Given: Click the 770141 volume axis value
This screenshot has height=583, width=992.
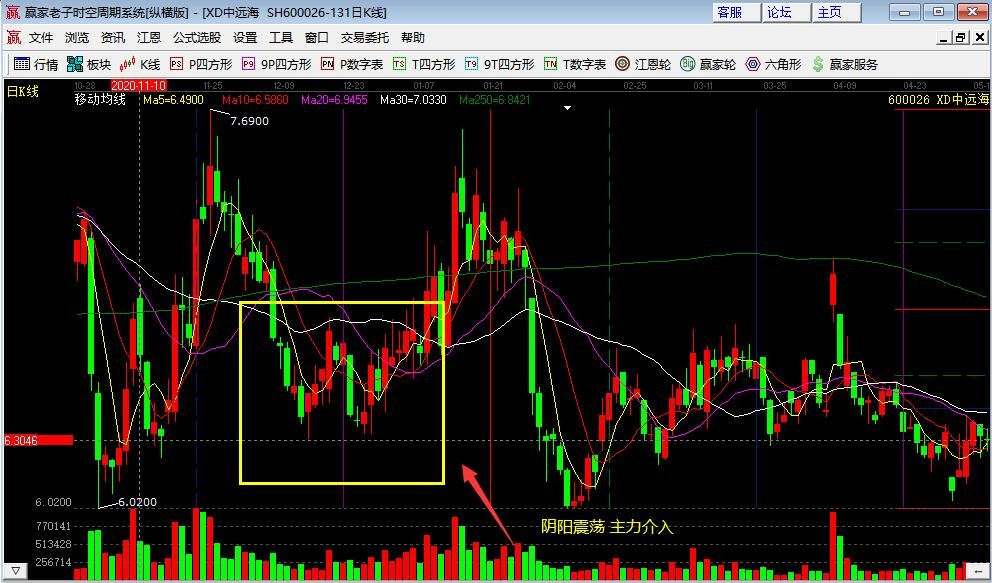Looking at the screenshot, I should [x=53, y=526].
